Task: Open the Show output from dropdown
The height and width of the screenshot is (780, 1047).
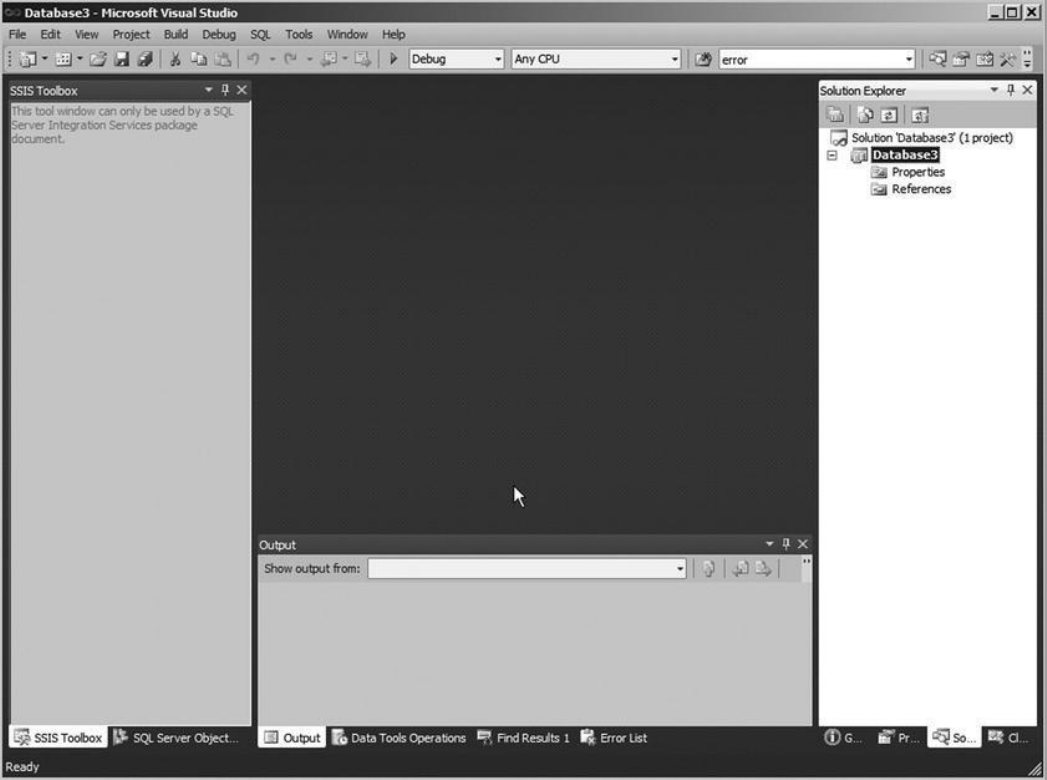Action: (x=680, y=568)
